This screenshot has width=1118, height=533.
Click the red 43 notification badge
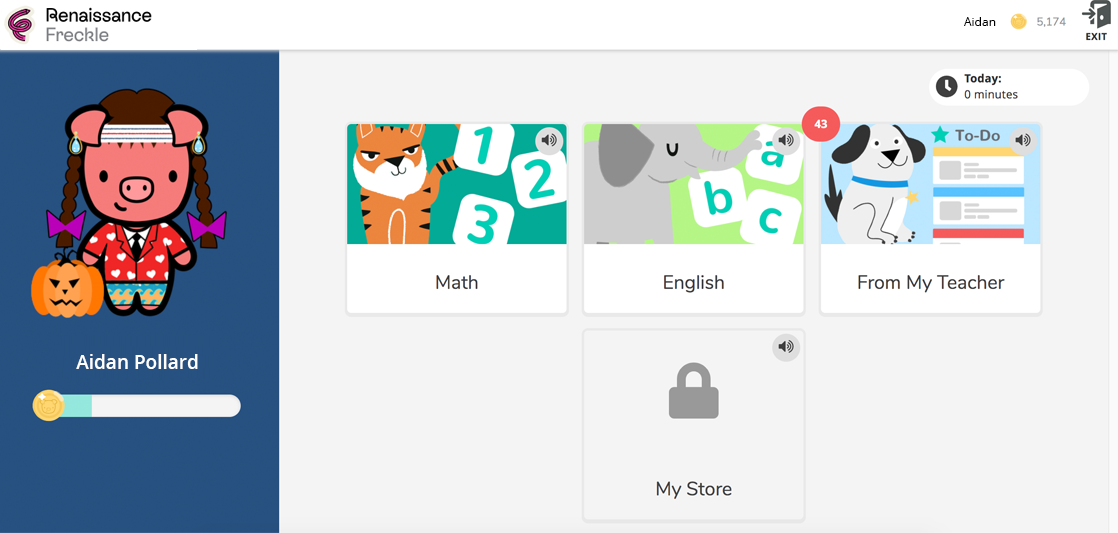(821, 124)
